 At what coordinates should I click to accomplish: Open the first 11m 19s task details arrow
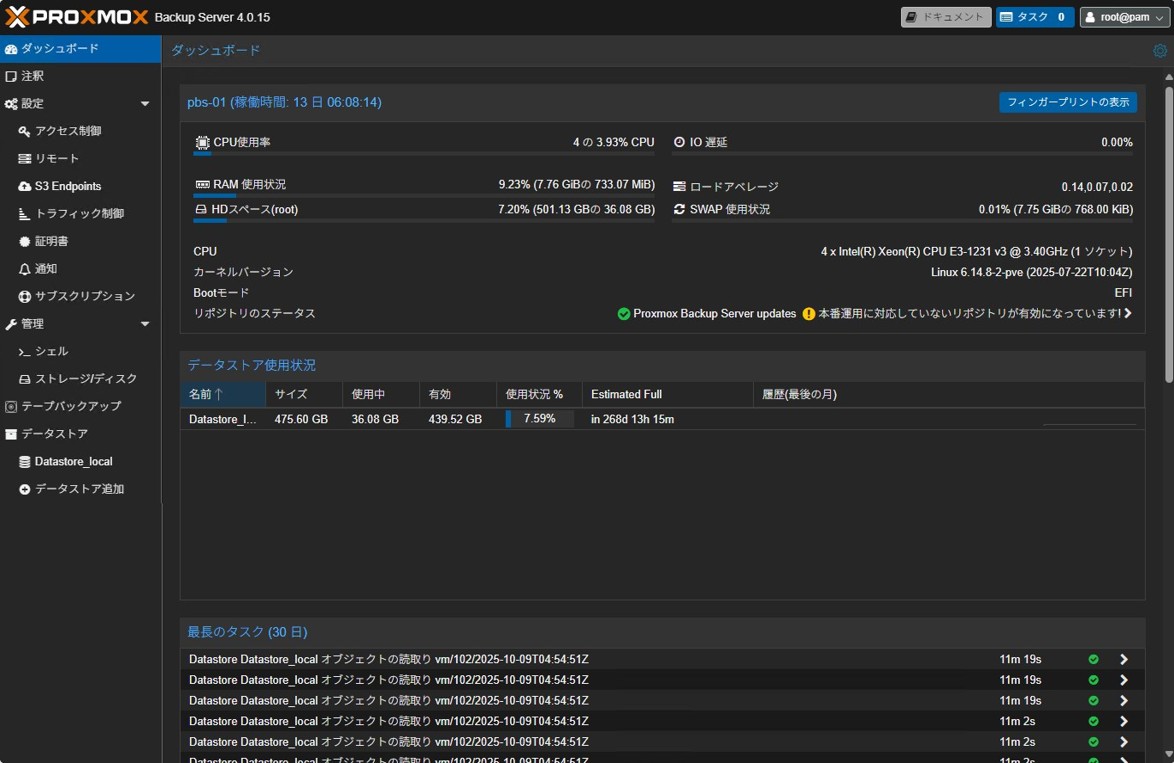point(1124,659)
